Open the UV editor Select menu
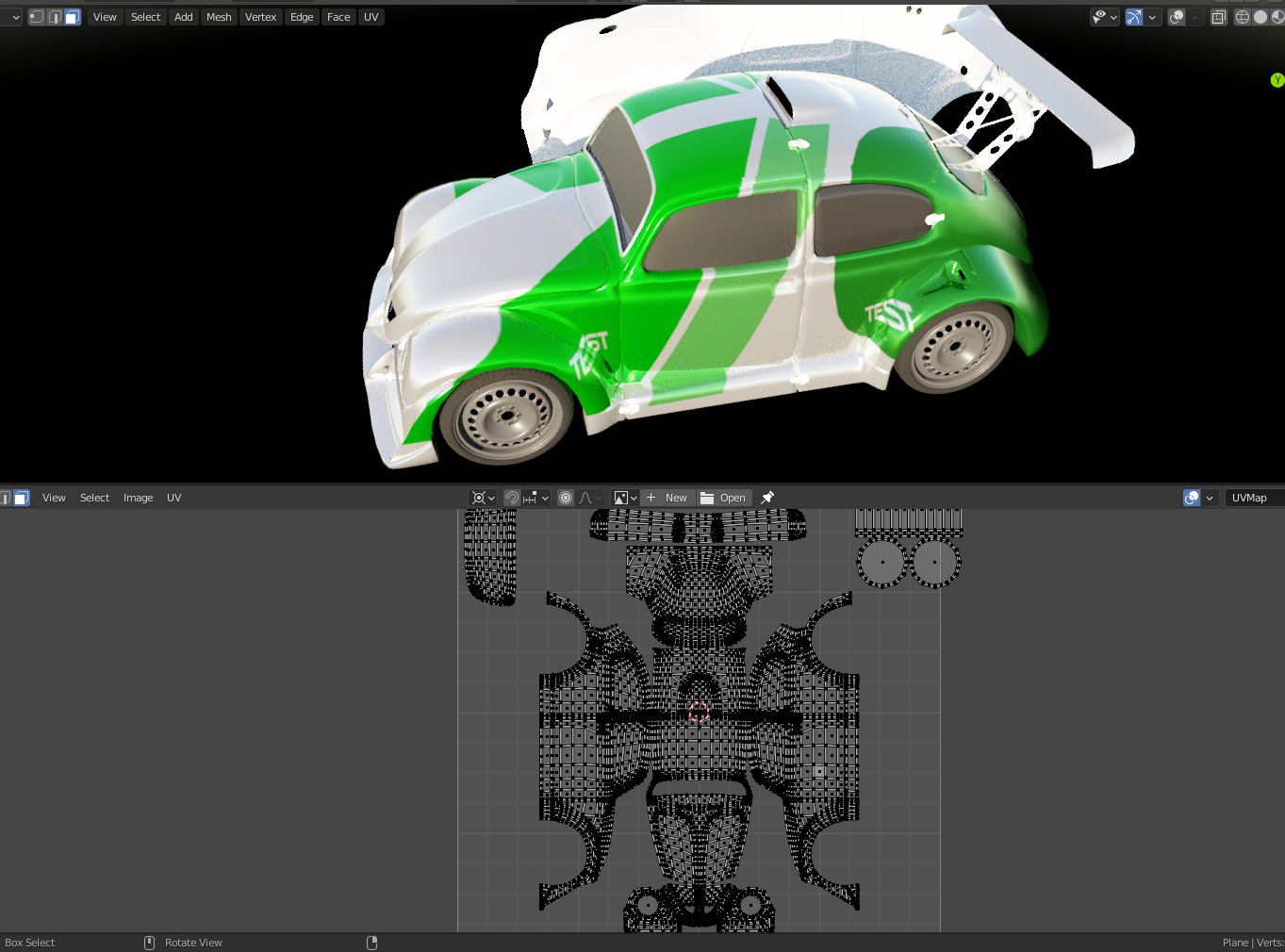The image size is (1285, 952). (94, 498)
